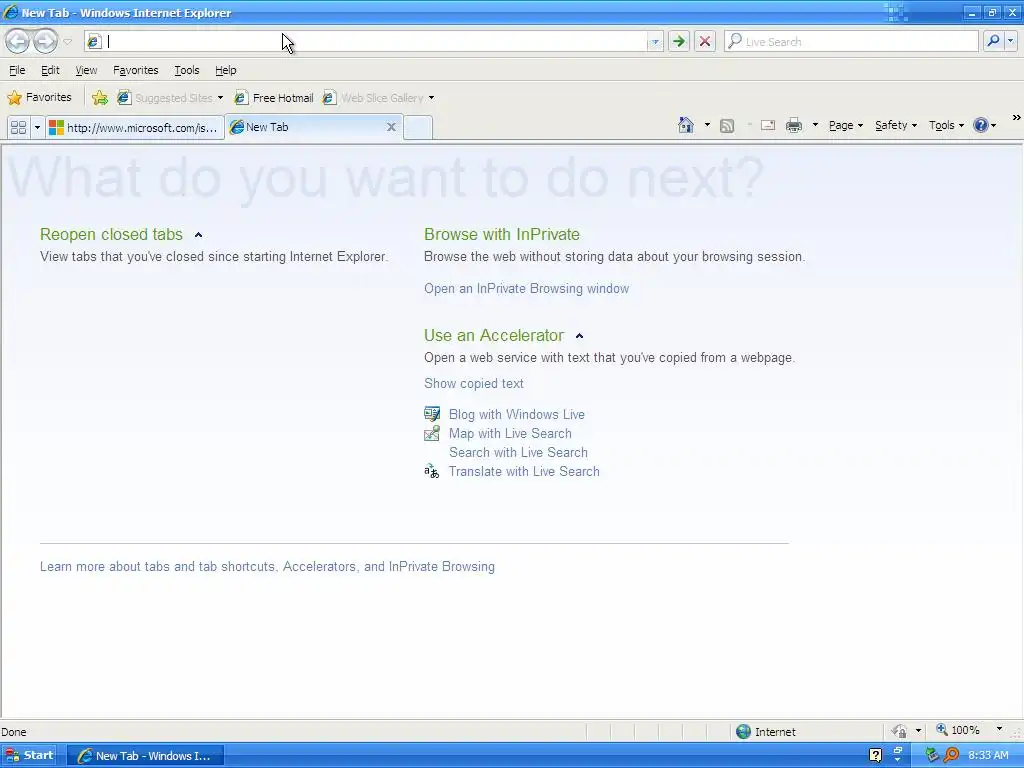Open the Favorites center star button
This screenshot has width=1024, height=768.
[x=39, y=97]
